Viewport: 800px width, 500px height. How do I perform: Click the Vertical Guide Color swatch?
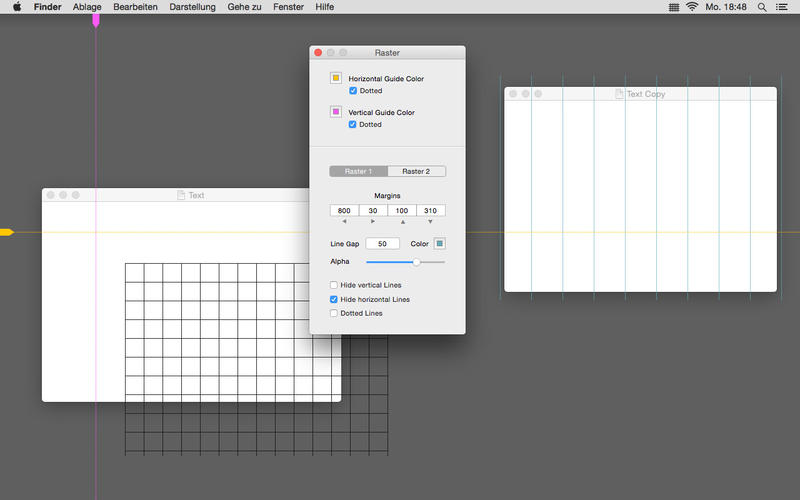336,112
